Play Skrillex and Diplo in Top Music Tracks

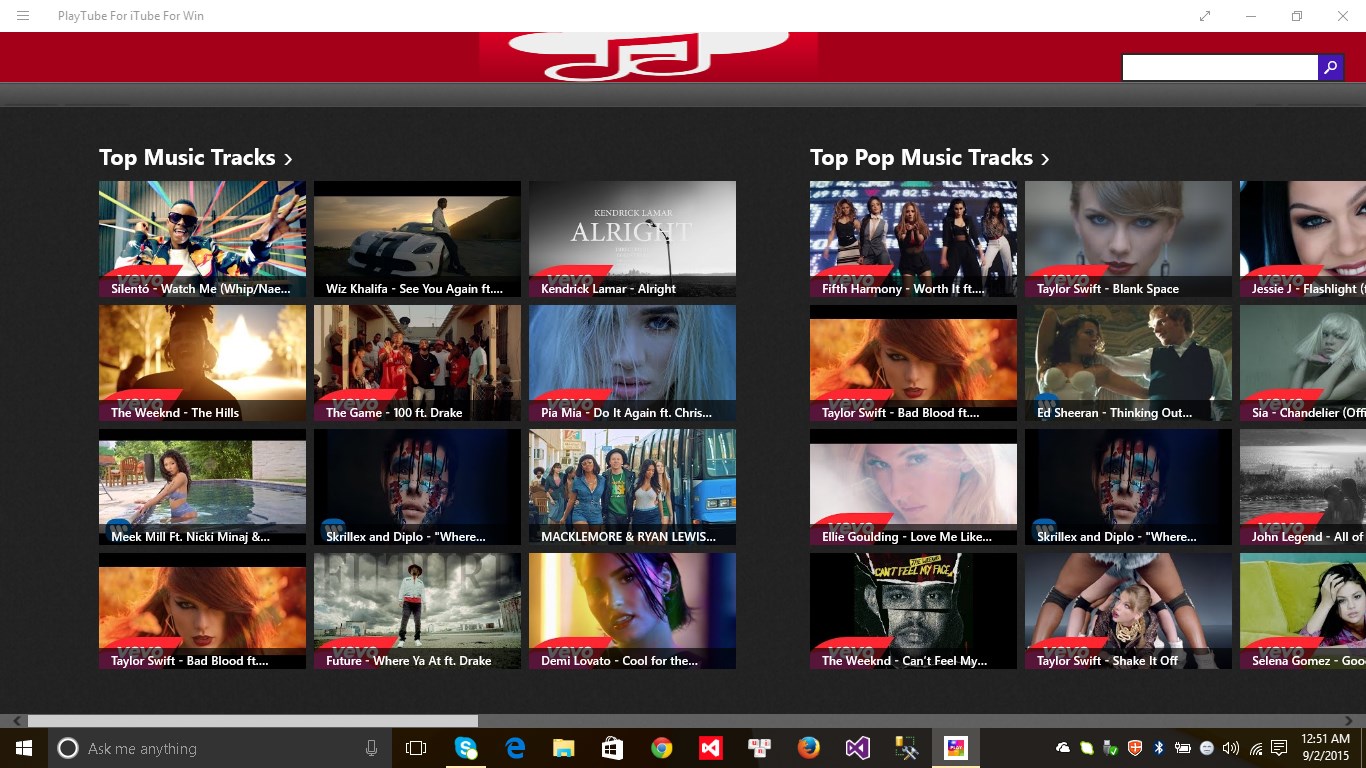417,487
